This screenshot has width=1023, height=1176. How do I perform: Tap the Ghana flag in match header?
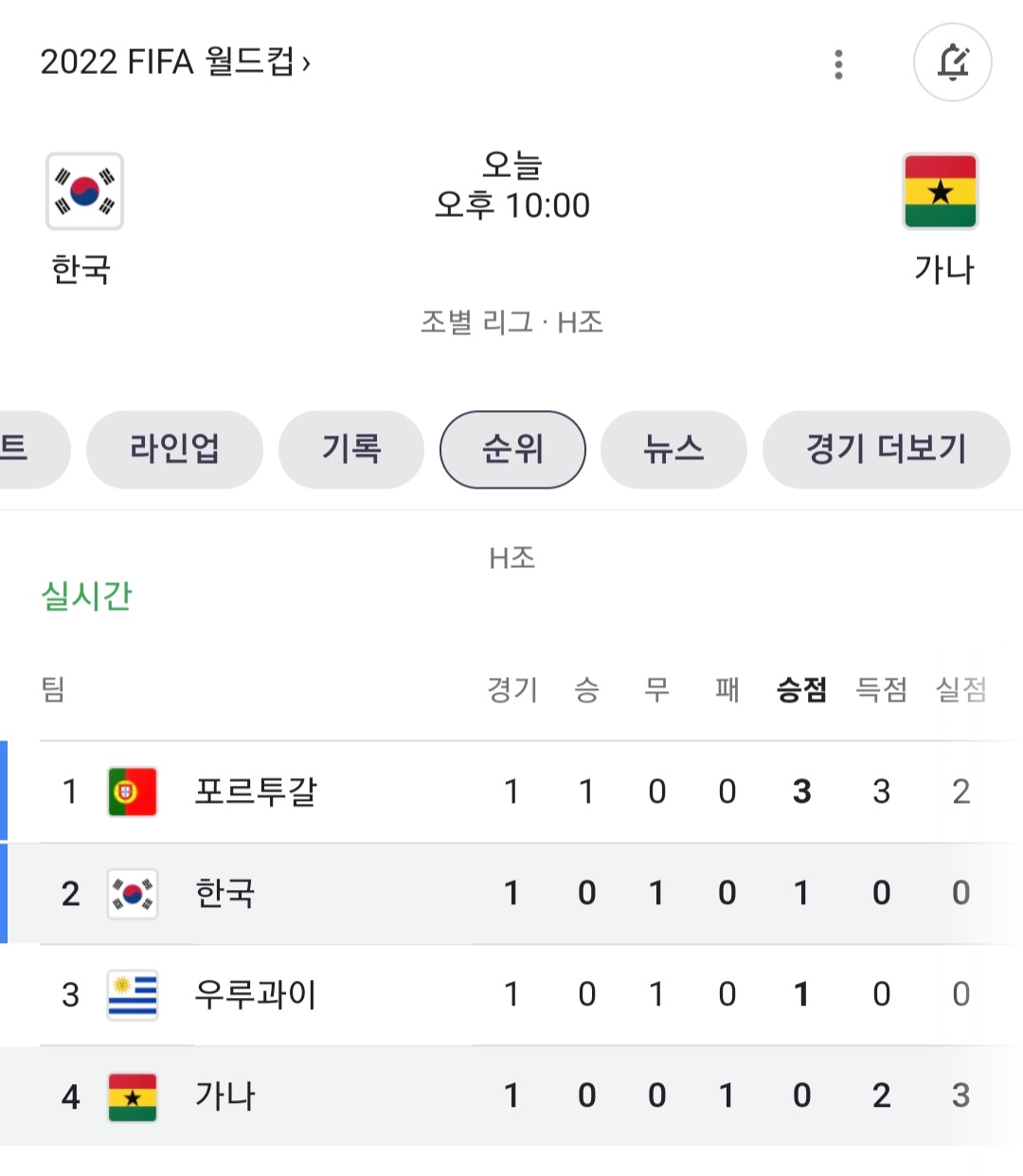pyautogui.click(x=941, y=191)
